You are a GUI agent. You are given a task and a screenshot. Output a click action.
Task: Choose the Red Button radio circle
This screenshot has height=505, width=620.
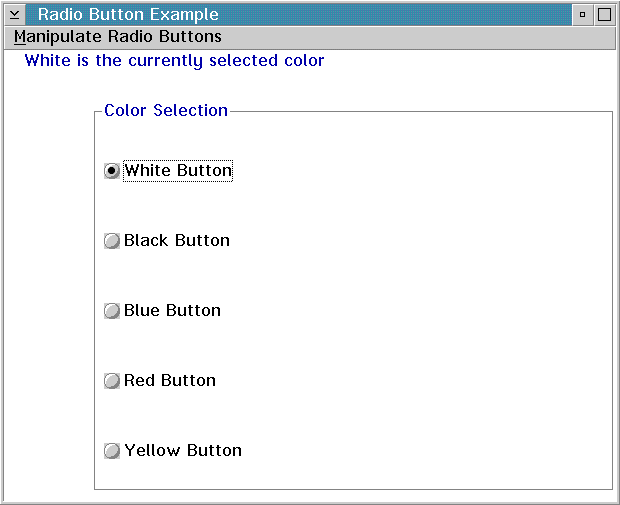point(112,381)
